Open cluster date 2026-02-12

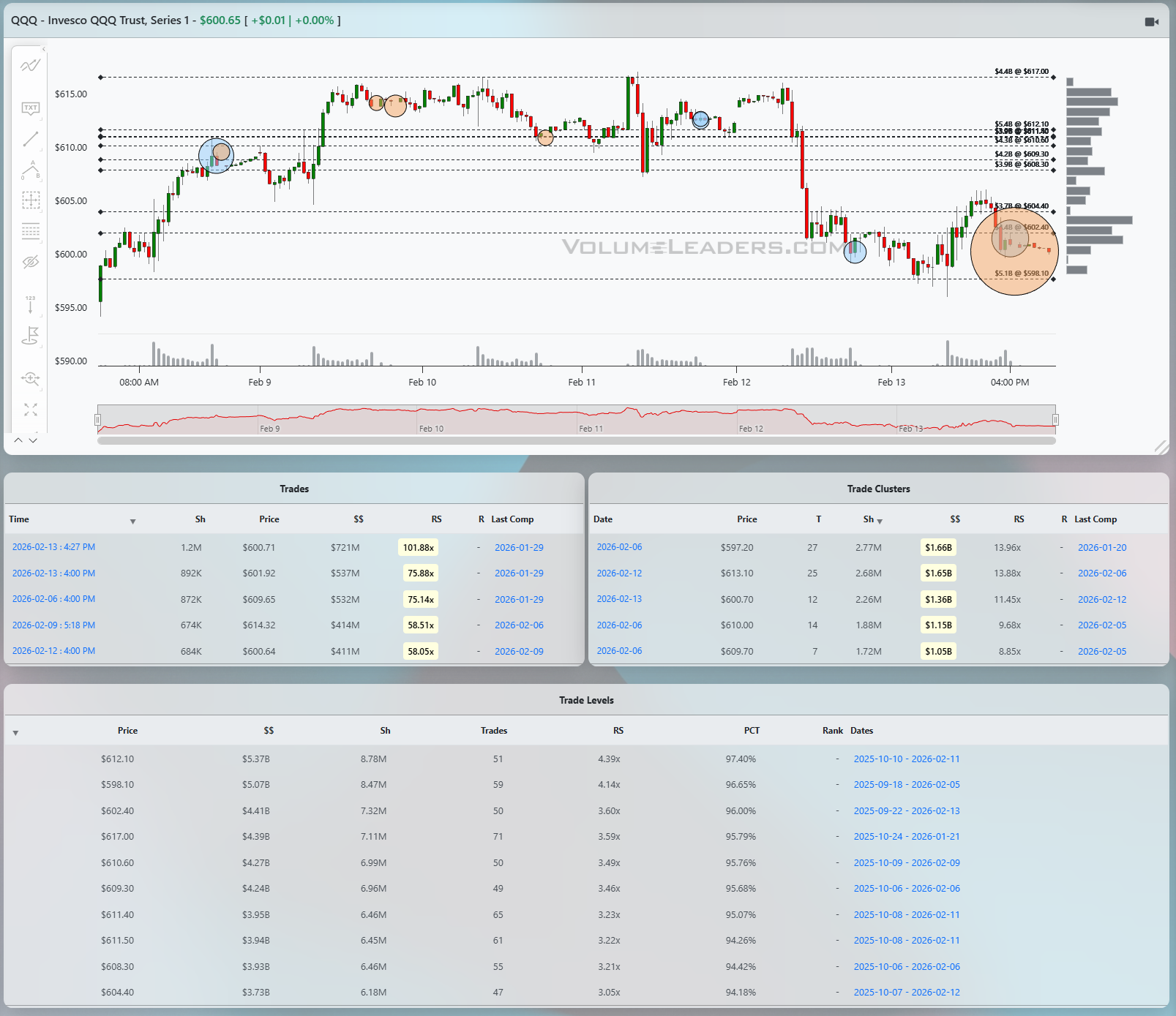619,573
